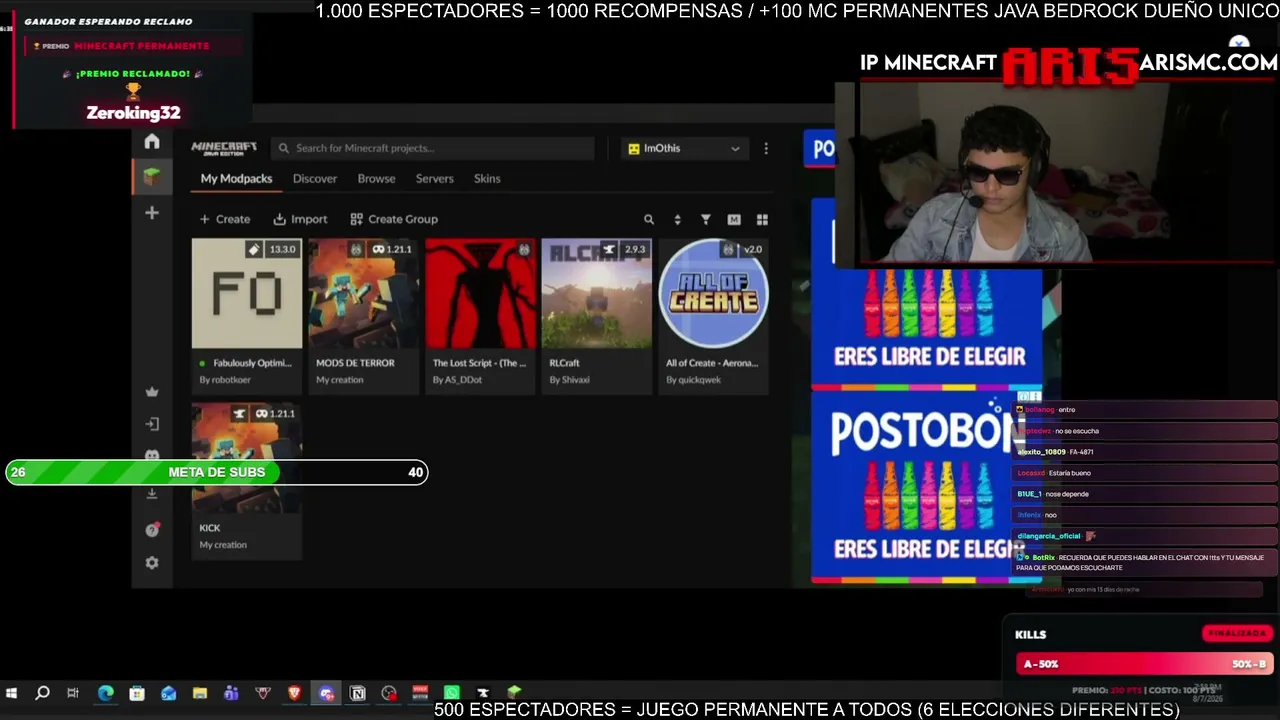The height and width of the screenshot is (720, 1280).
Task: Open OBS Studio from the taskbar
Action: tap(389, 693)
